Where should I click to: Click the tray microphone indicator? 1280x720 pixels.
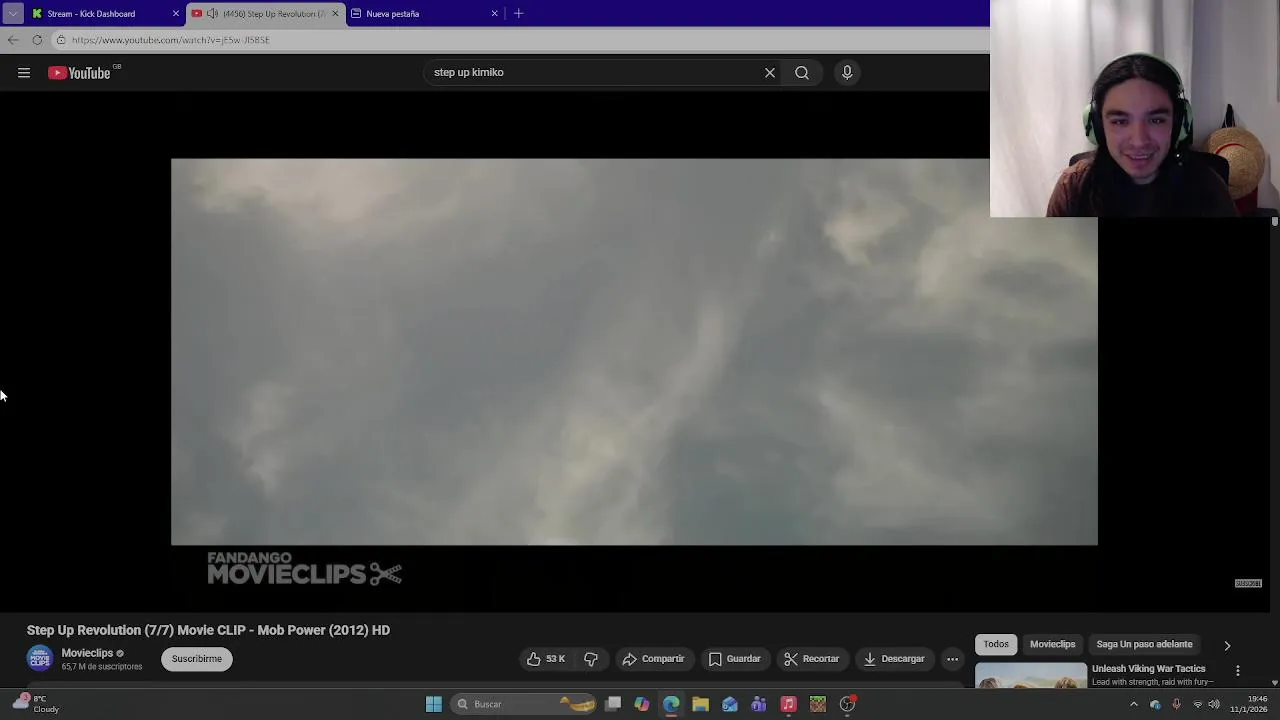(x=1176, y=704)
